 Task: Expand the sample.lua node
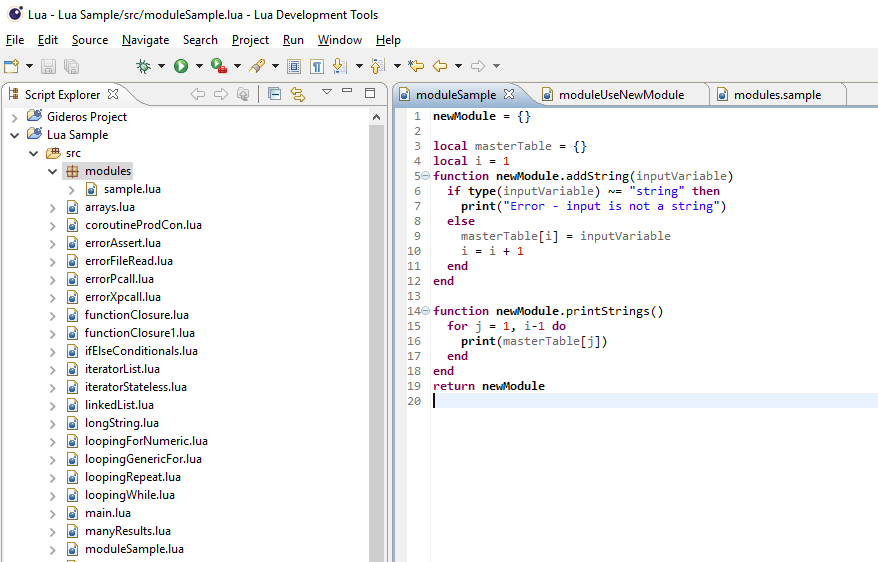tap(72, 190)
